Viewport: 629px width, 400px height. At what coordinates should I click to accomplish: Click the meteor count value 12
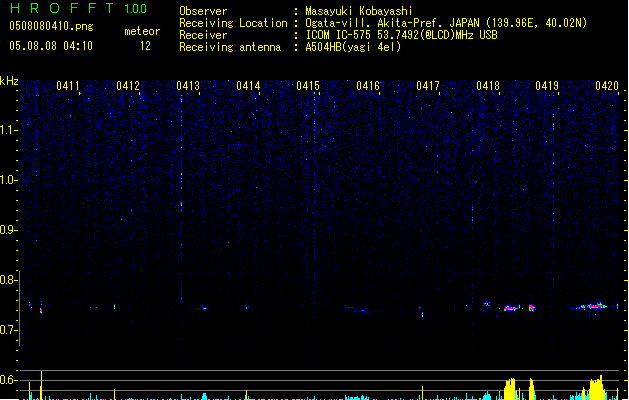tap(145, 46)
